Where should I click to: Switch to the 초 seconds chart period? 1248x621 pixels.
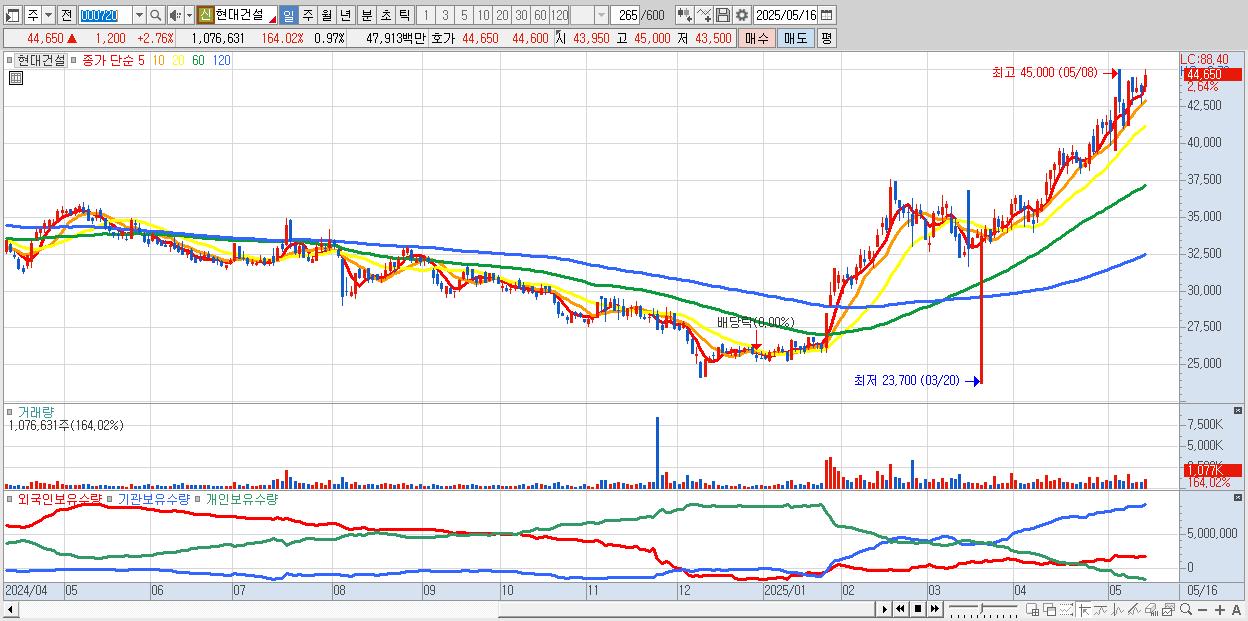384,15
